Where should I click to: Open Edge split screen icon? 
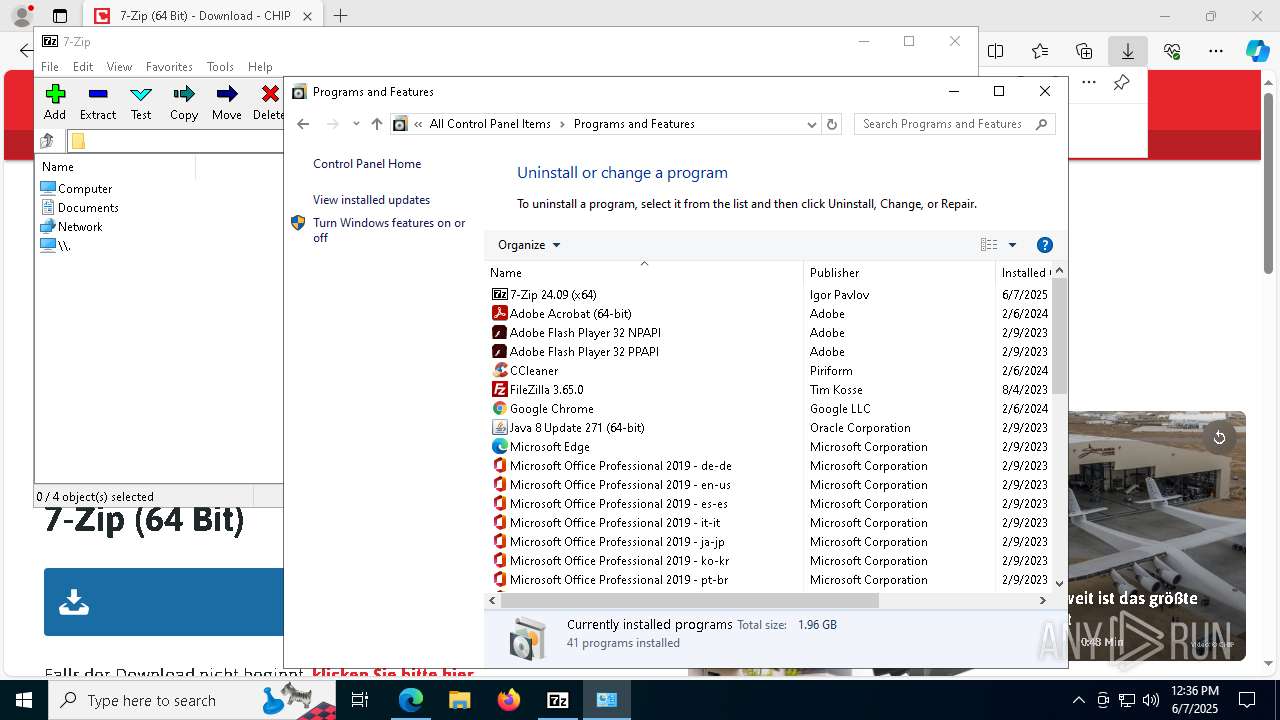pos(996,51)
